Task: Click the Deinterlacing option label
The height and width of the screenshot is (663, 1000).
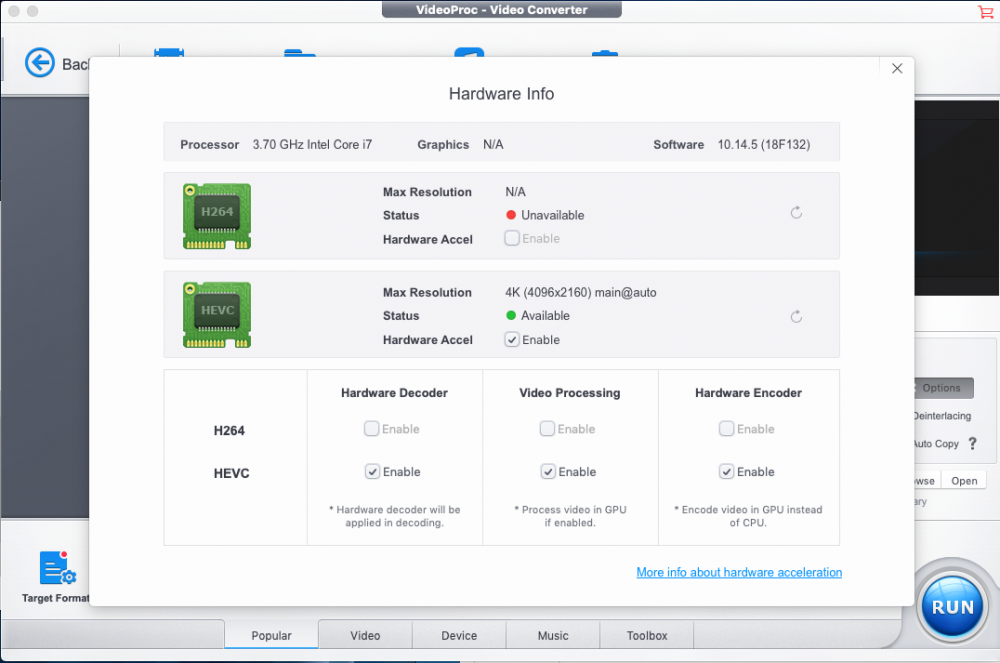Action: point(942,416)
